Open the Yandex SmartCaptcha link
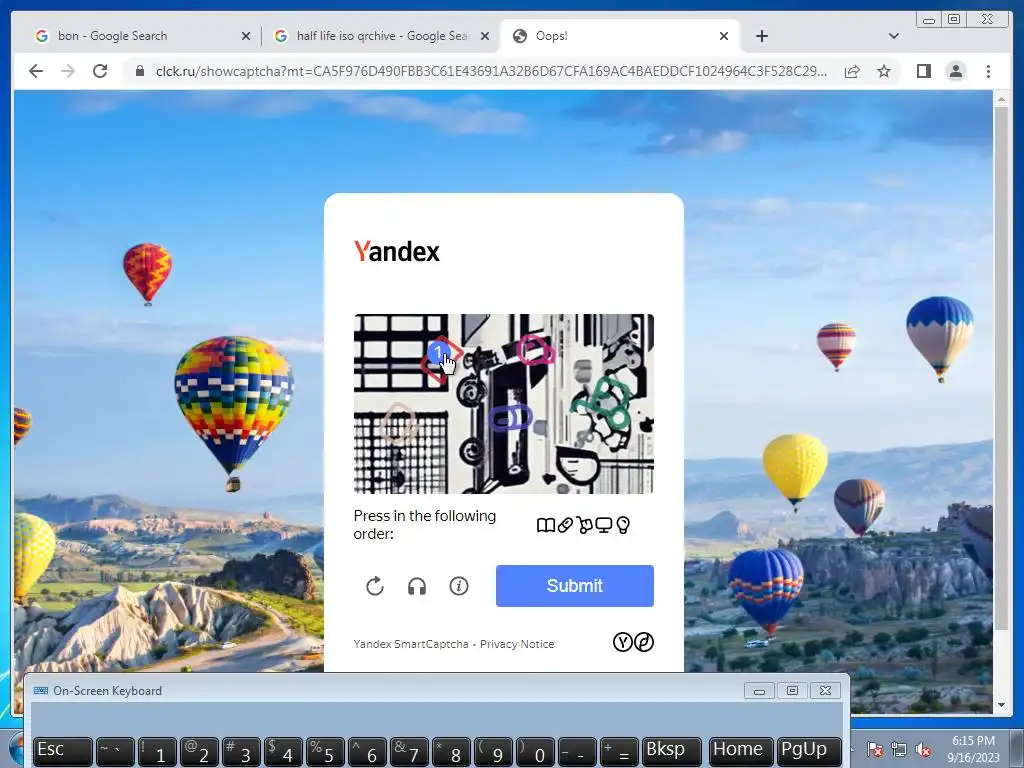 [411, 644]
